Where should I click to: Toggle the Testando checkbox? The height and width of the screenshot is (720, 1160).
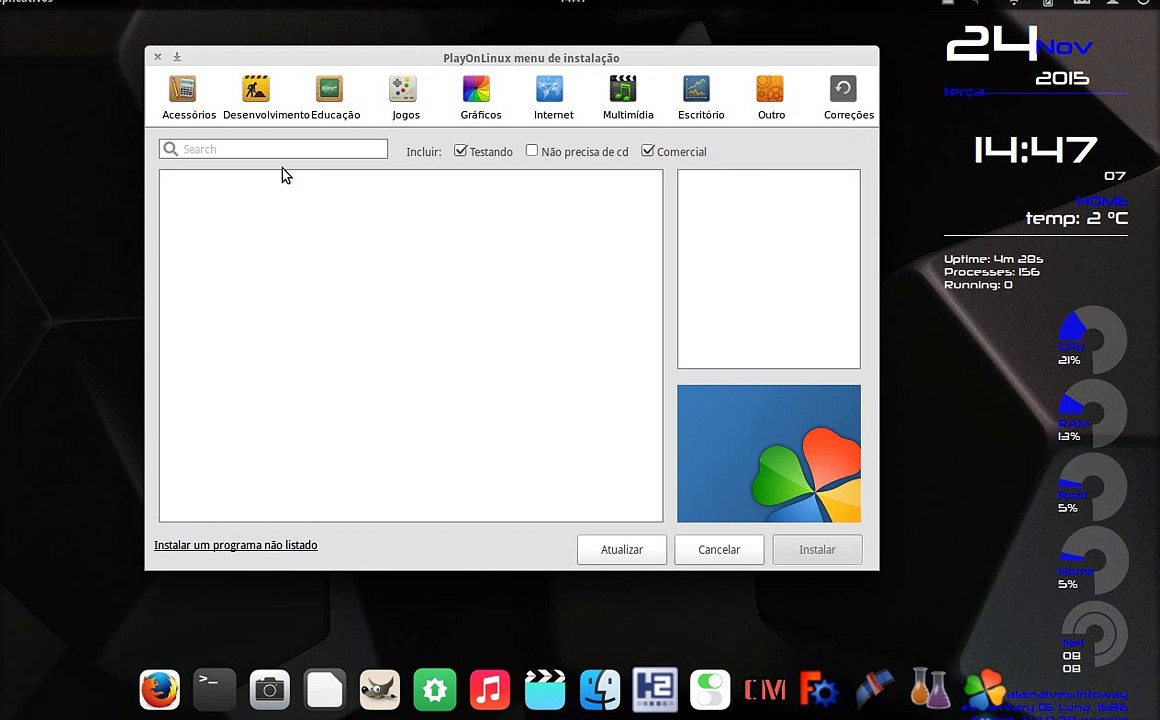tap(460, 150)
